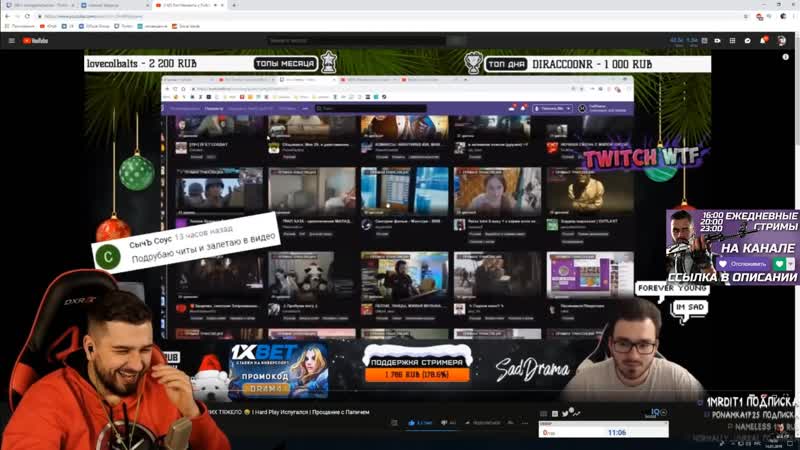Click the СычЪ Соус comment card in the video

coord(187,244)
